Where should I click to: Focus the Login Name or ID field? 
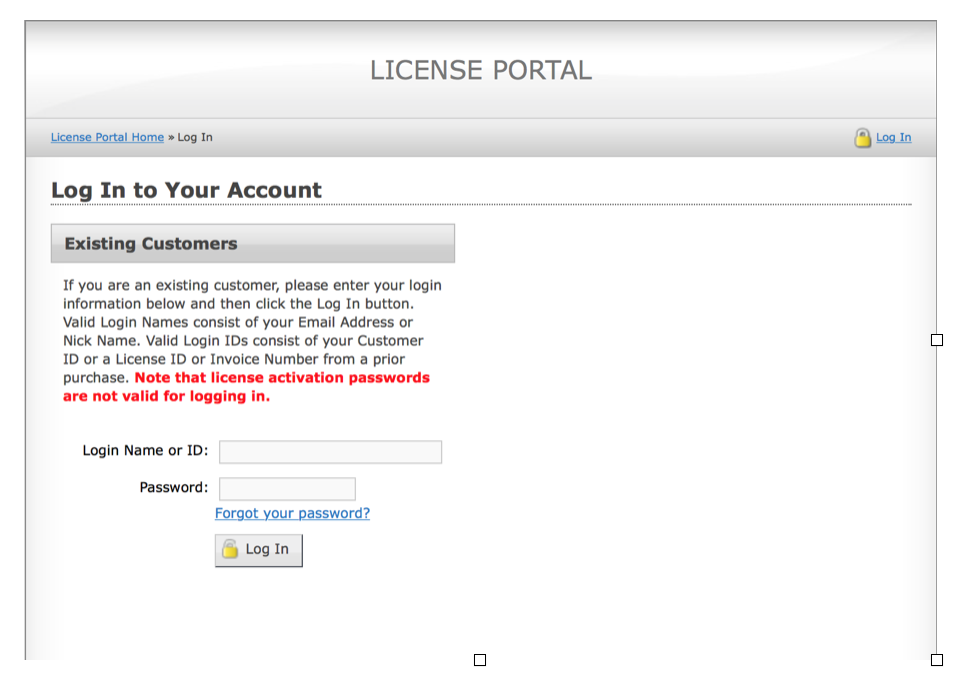pyautogui.click(x=330, y=452)
